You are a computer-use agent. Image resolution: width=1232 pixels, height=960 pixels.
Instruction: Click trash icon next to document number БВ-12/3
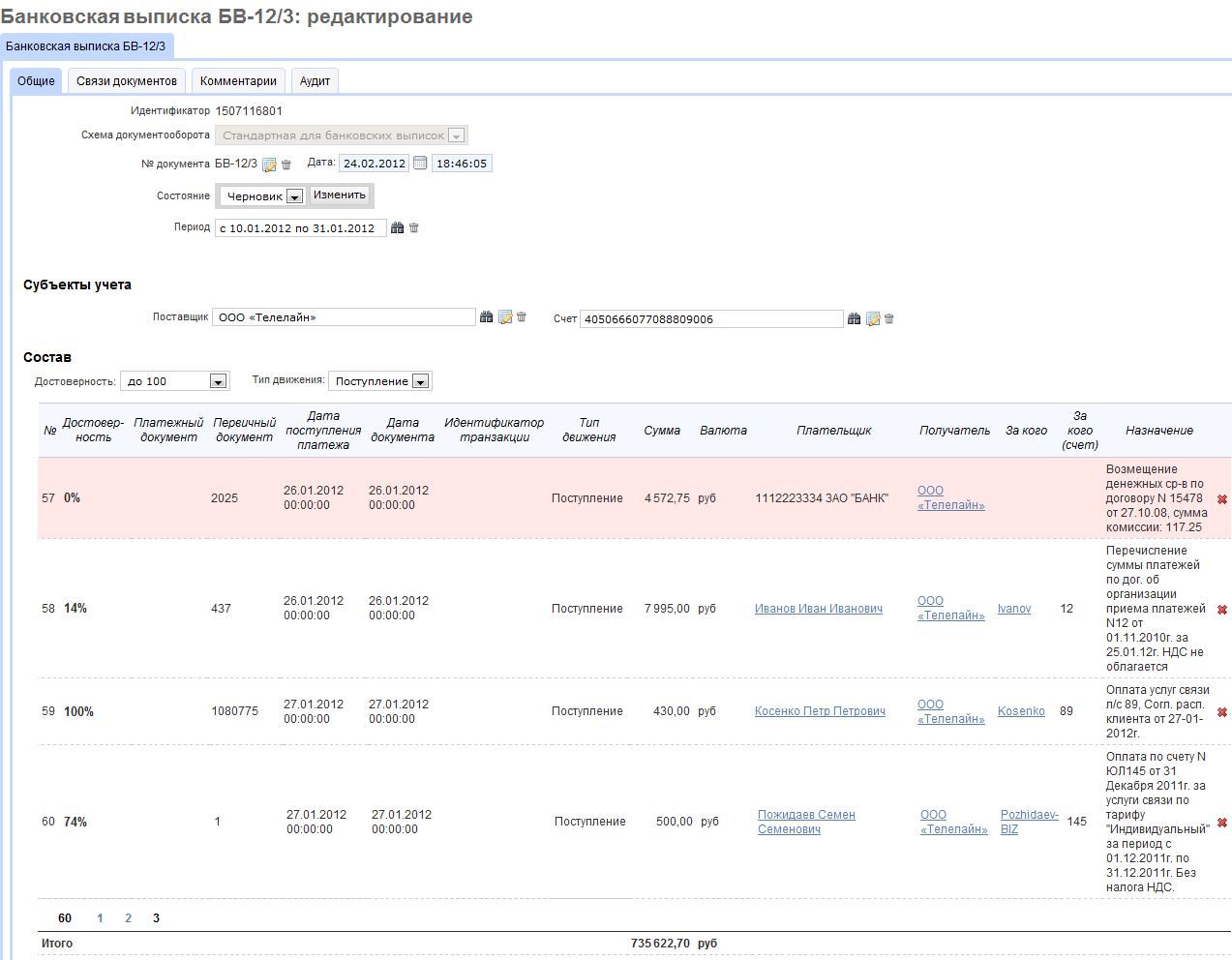point(286,165)
